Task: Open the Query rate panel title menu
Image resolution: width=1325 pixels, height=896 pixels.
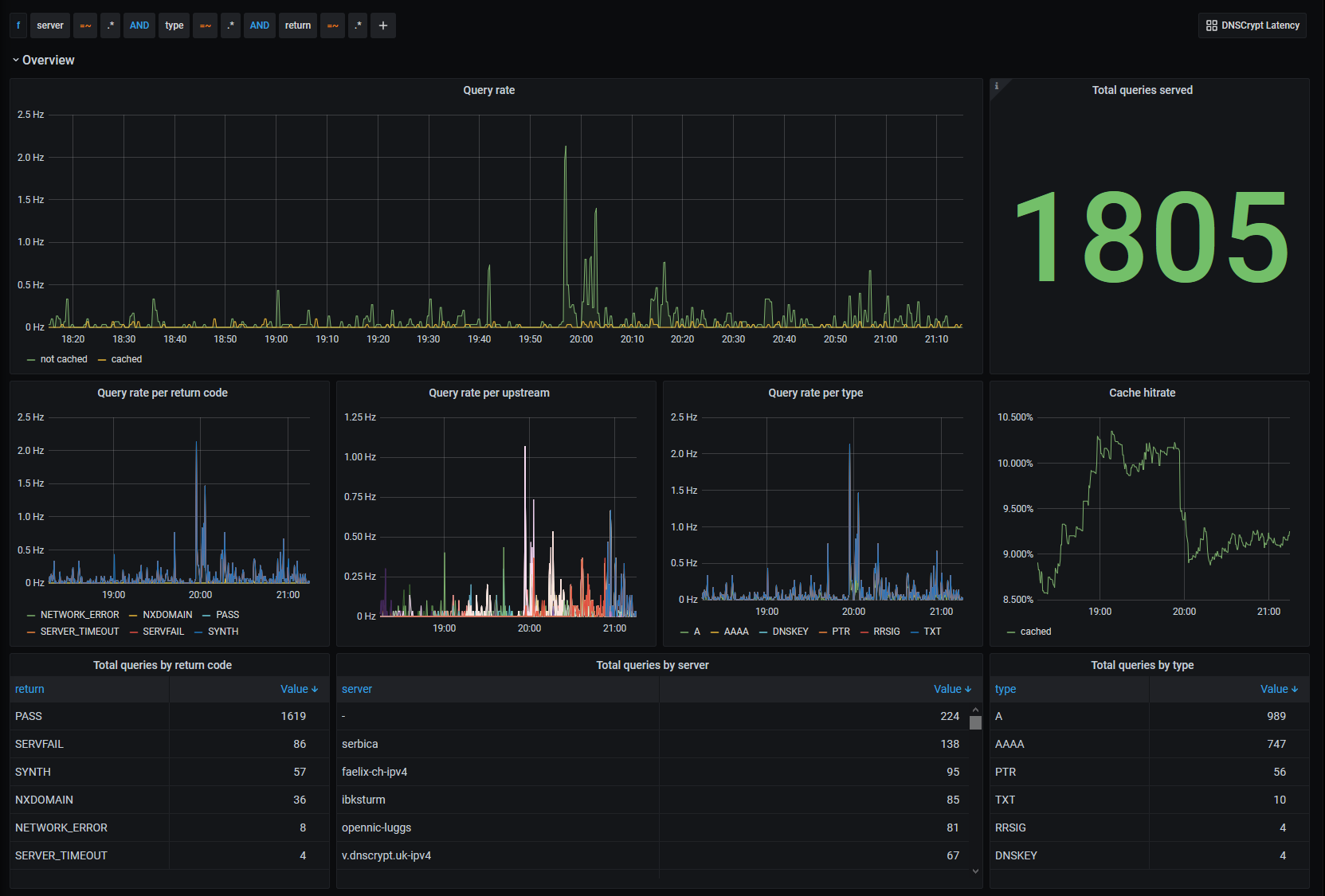Action: pyautogui.click(x=489, y=90)
